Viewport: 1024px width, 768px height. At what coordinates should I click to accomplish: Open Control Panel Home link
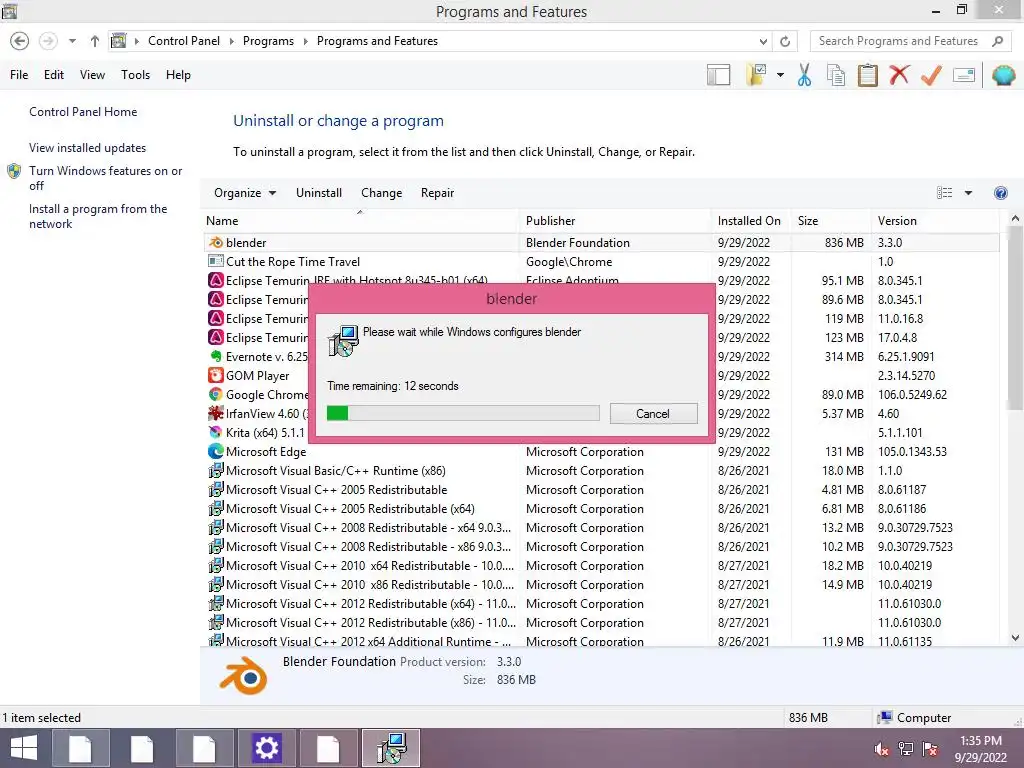coord(83,112)
